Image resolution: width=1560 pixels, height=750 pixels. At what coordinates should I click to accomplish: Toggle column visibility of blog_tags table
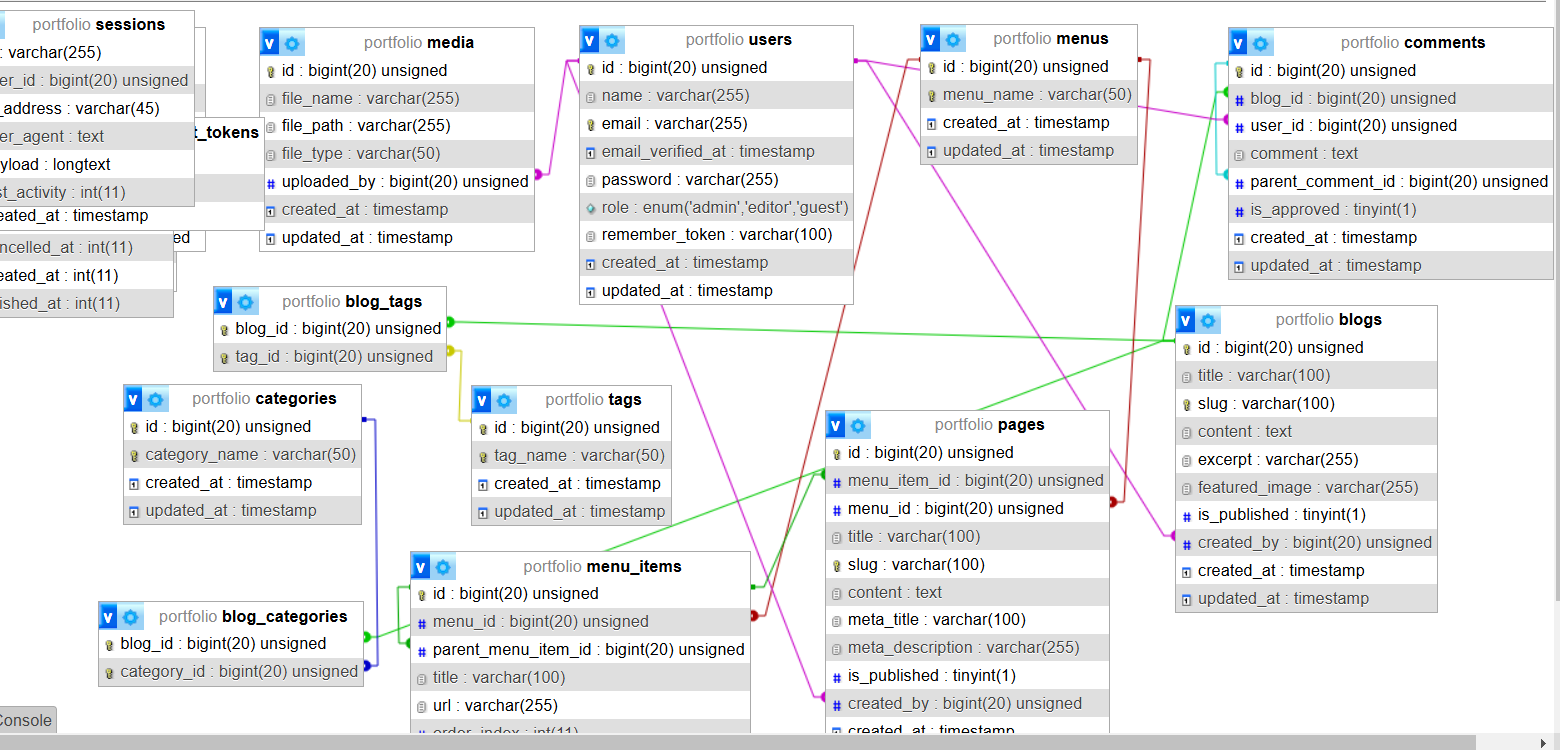223,302
